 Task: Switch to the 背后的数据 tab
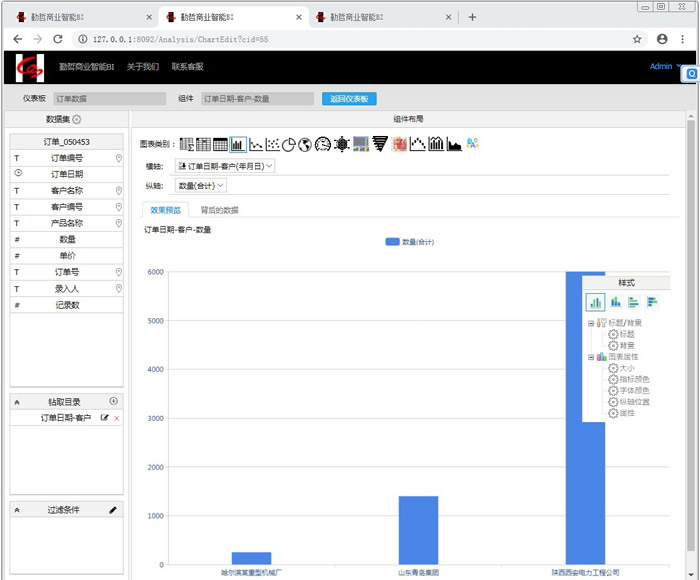point(219,210)
